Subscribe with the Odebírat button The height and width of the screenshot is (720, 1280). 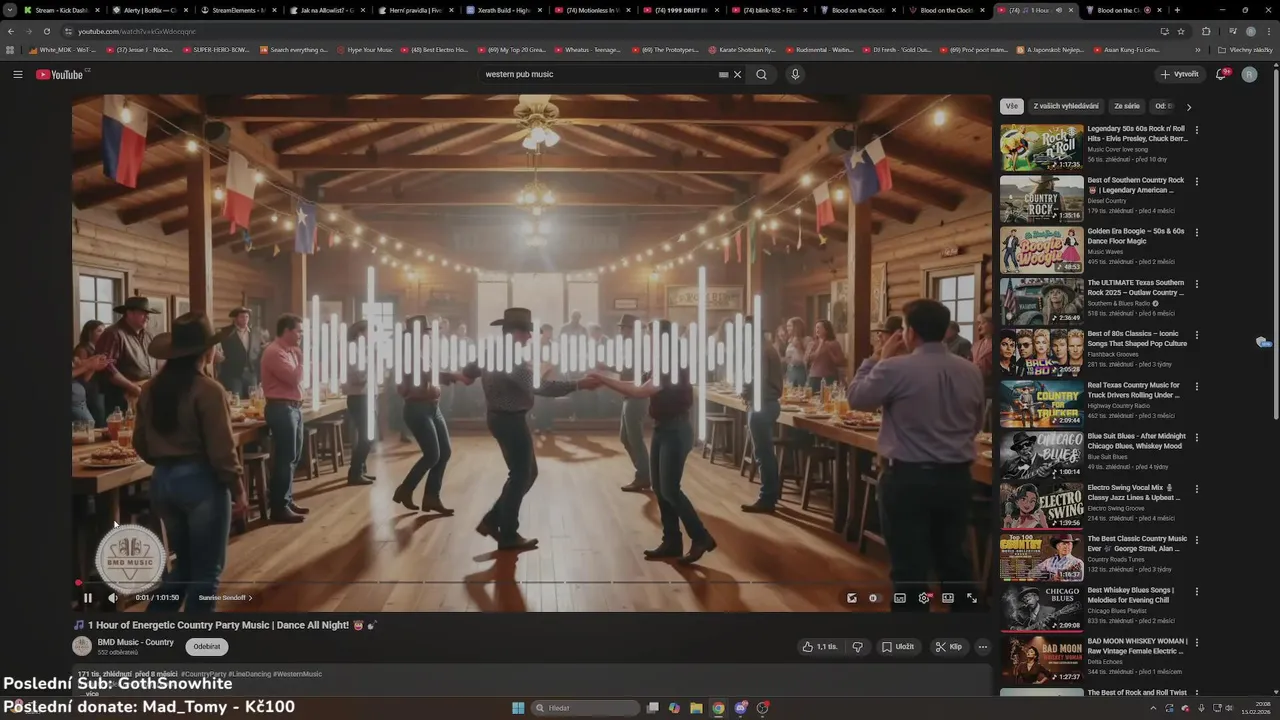[206, 647]
